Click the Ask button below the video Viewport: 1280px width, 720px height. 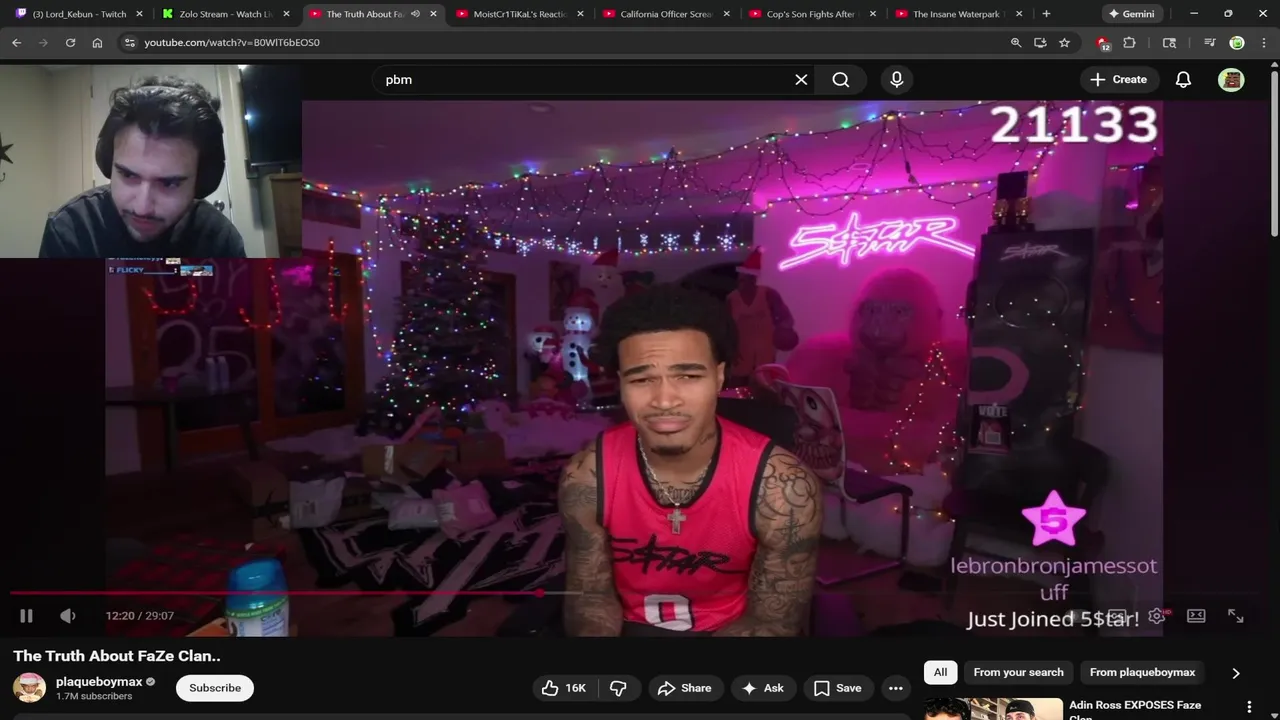(763, 688)
